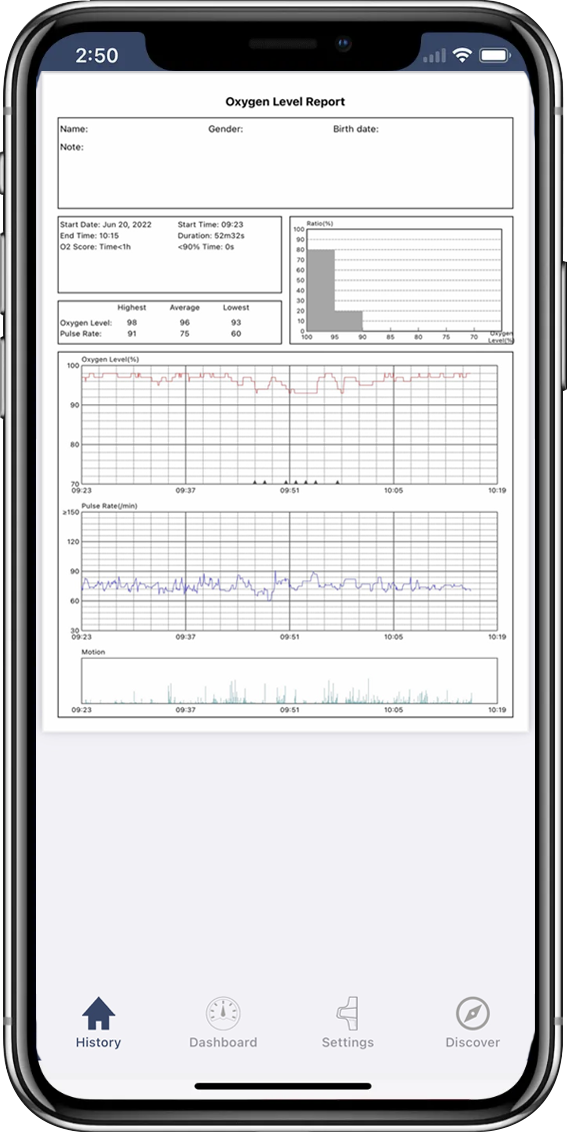
Task: Tap the Name field in report header
Action: pyautogui.click(x=74, y=129)
